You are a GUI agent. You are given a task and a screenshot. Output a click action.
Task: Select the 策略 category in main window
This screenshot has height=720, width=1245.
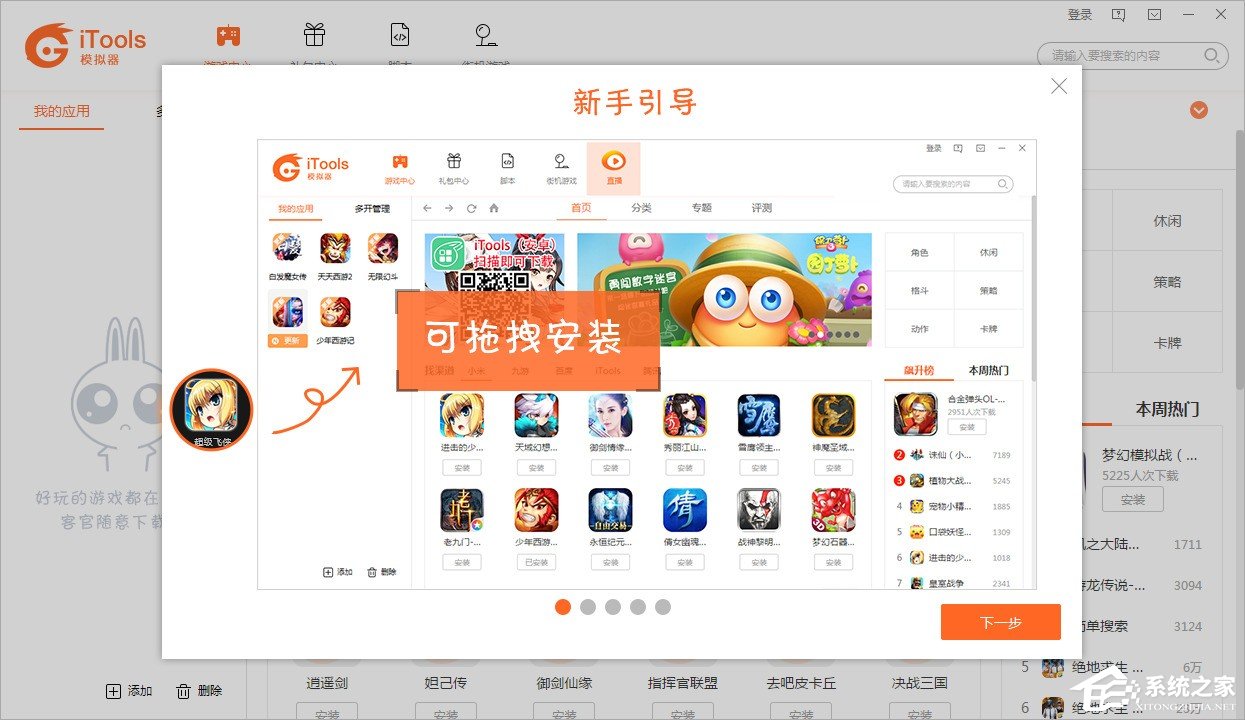1167,282
